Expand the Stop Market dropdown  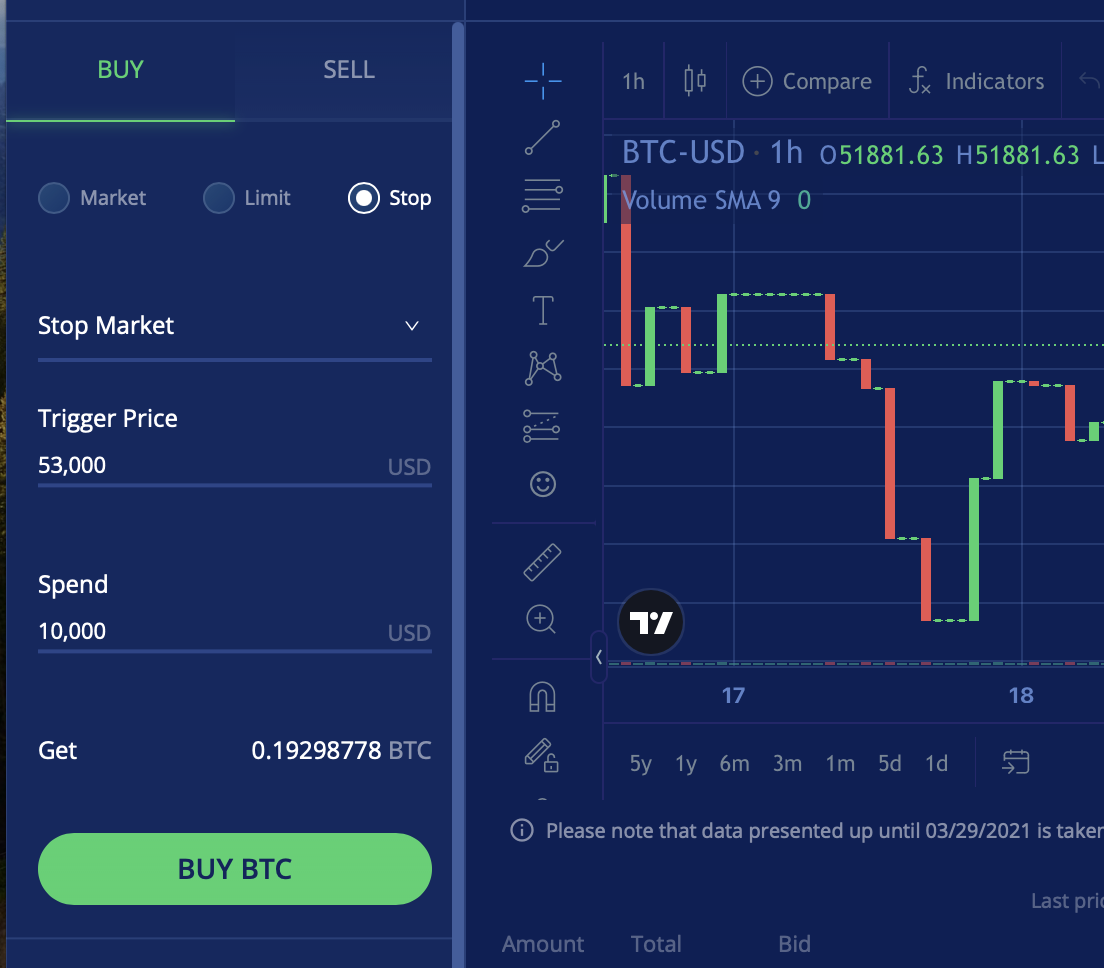tap(234, 326)
